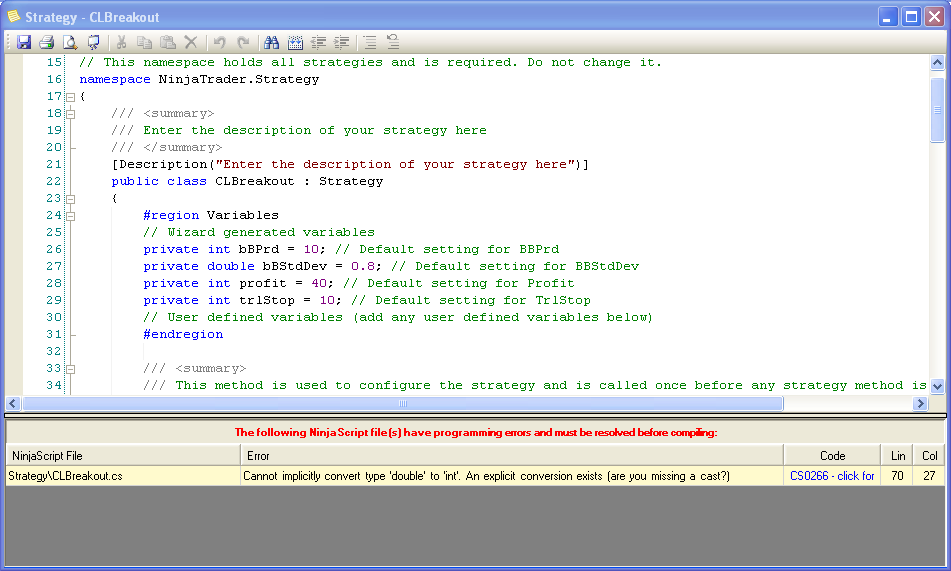The height and width of the screenshot is (571, 951).
Task: Click the profit value 40 on line 28
Action: coord(319,283)
